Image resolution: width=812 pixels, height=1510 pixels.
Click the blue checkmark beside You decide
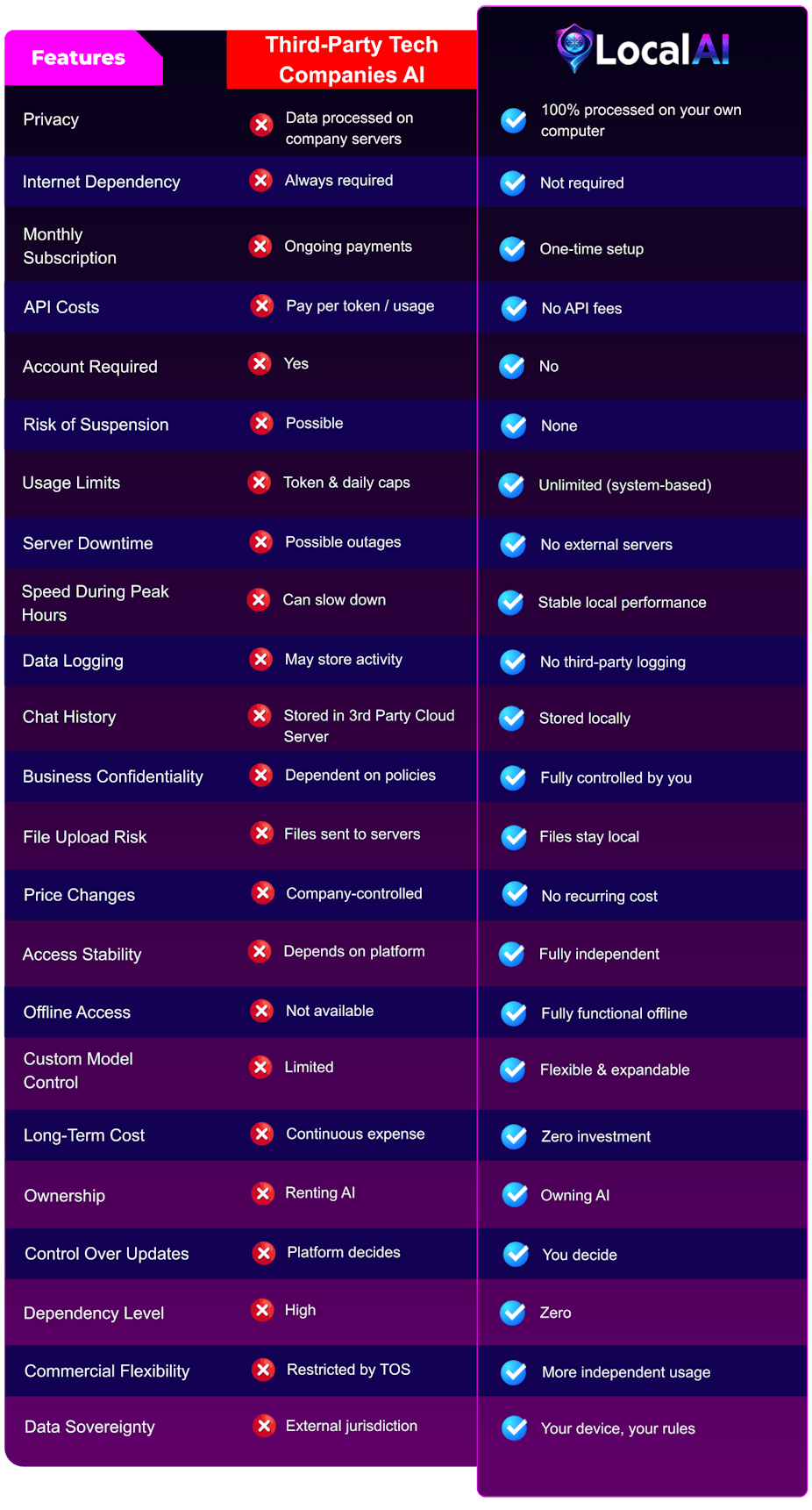516,1255
